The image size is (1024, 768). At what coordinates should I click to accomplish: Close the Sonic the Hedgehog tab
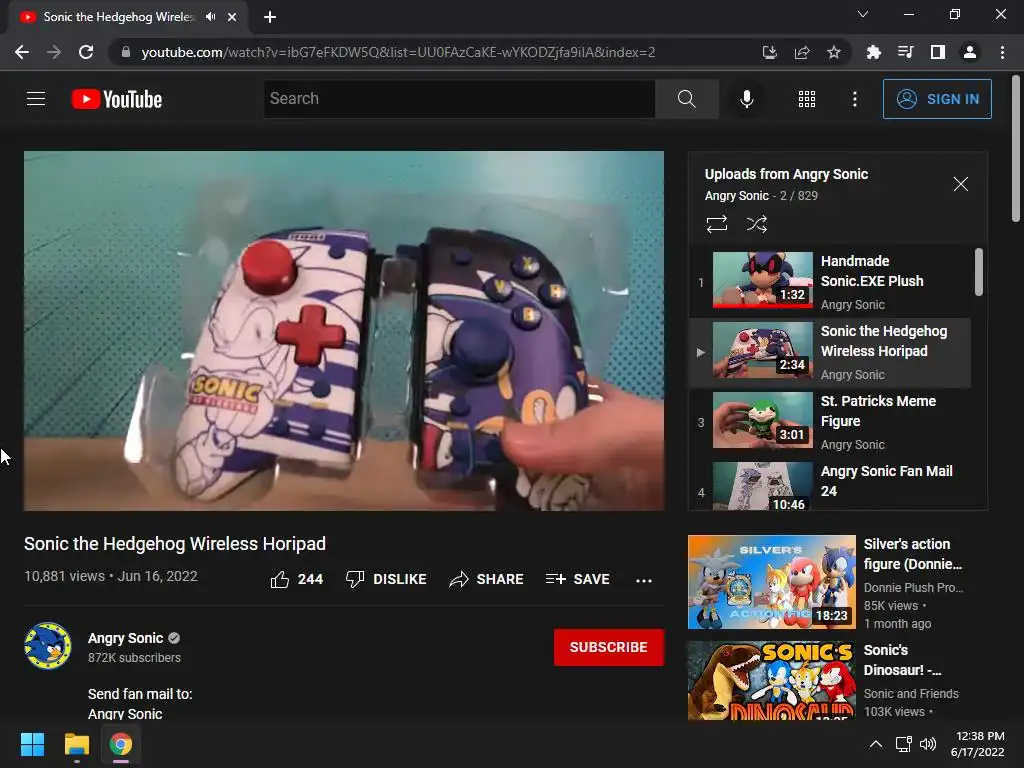[232, 17]
